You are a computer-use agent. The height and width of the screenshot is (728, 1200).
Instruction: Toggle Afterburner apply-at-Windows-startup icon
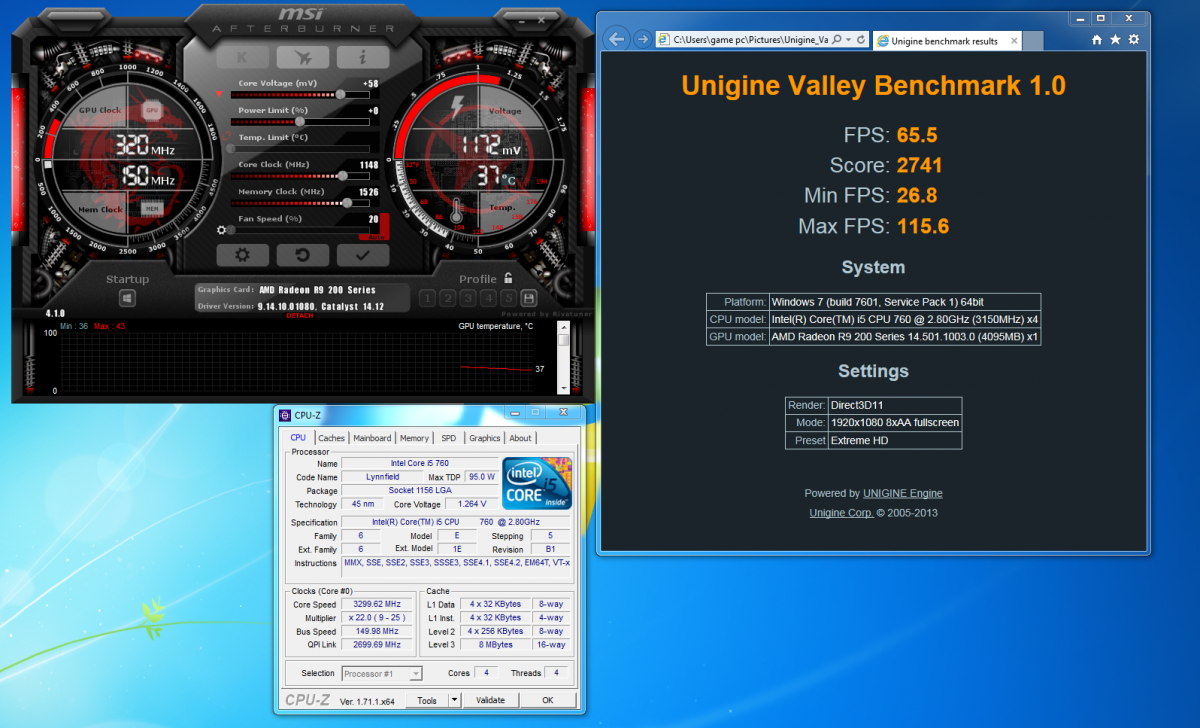(127, 298)
